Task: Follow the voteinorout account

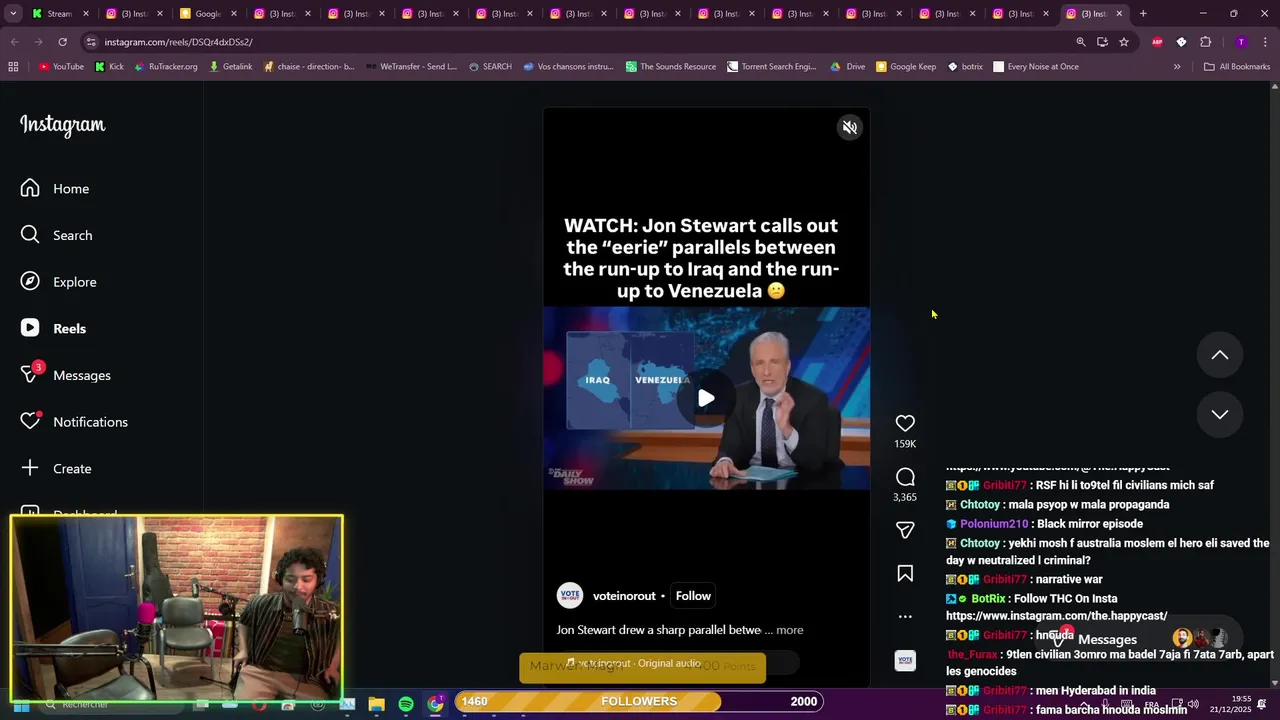Action: click(693, 596)
